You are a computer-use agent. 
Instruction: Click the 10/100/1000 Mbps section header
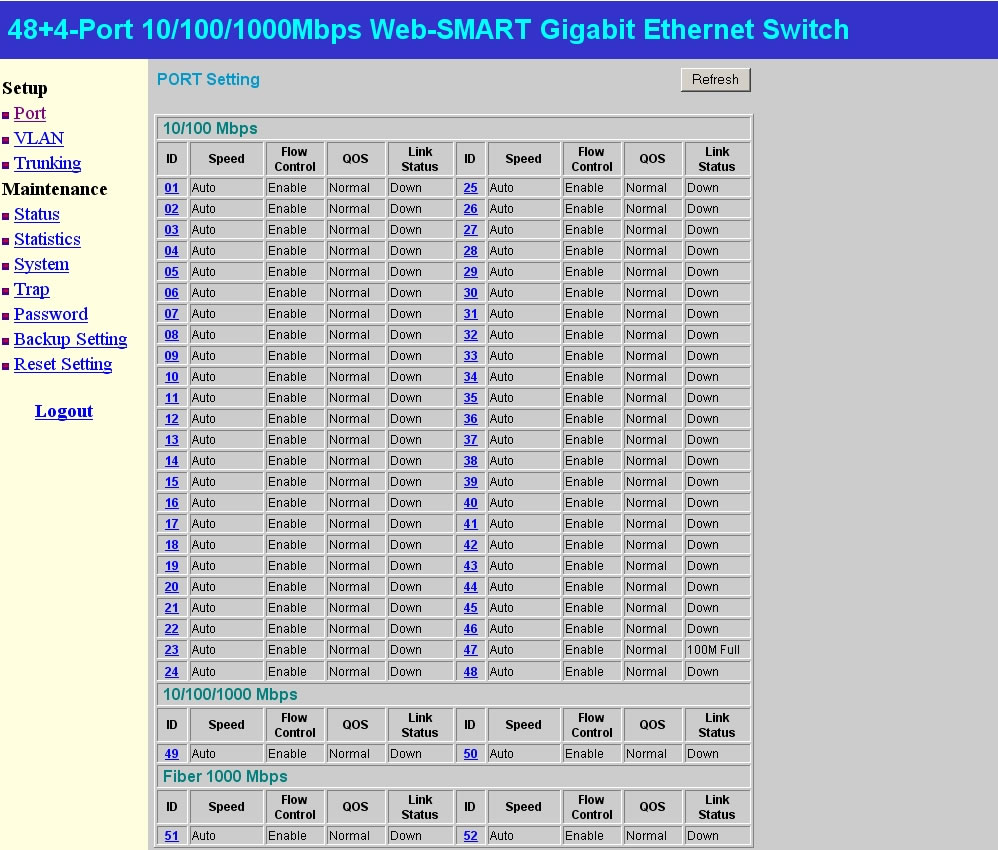[x=230, y=695]
